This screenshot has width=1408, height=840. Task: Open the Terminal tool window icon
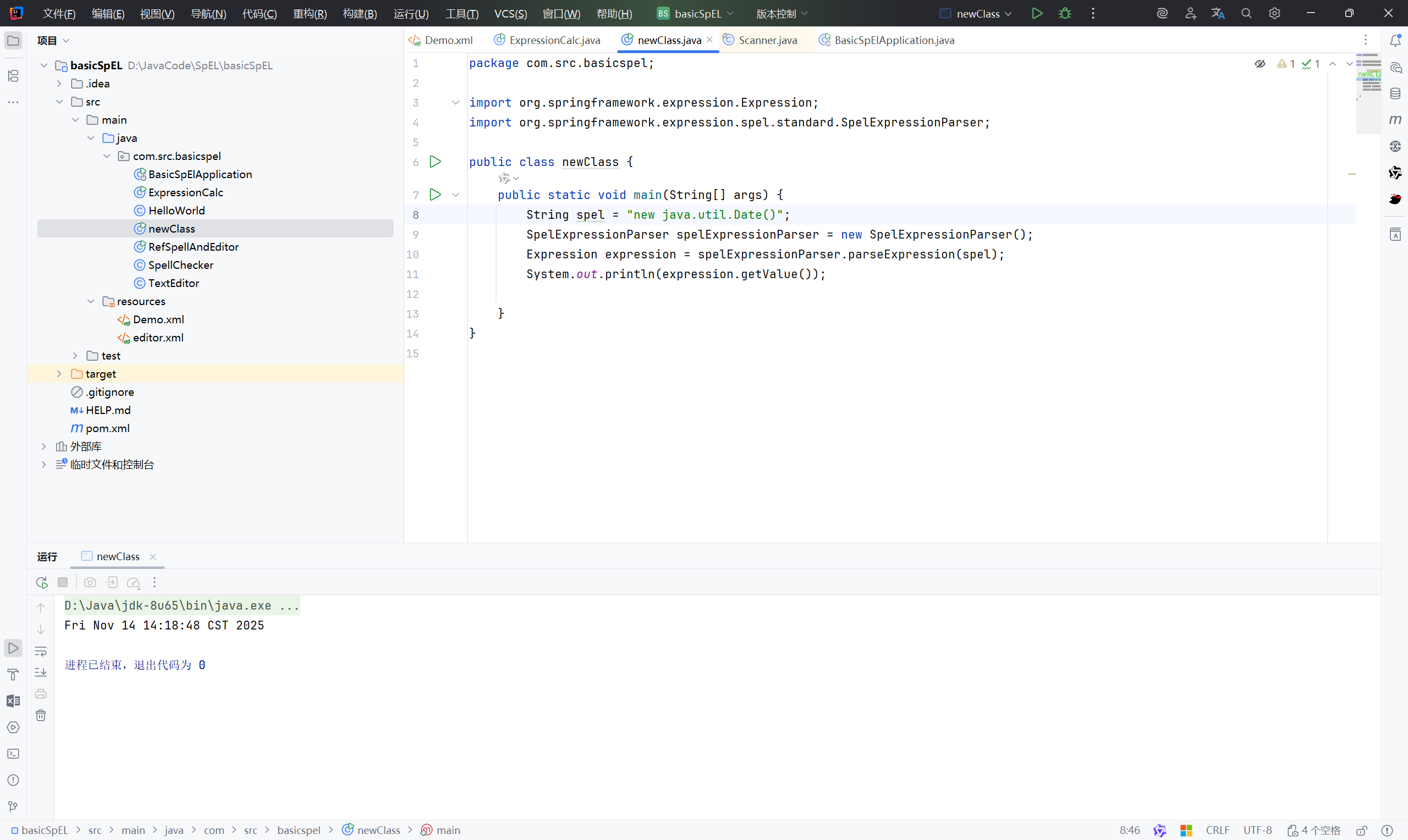[13, 753]
